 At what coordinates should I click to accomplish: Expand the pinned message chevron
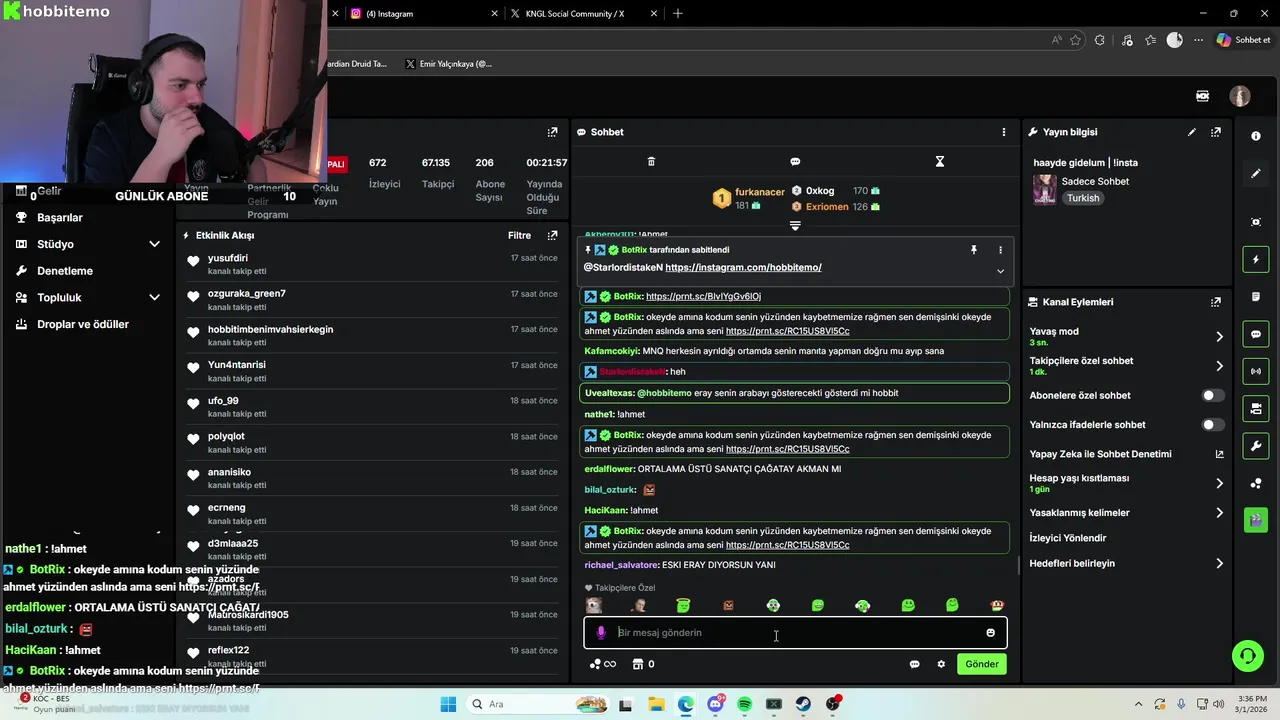1000,270
